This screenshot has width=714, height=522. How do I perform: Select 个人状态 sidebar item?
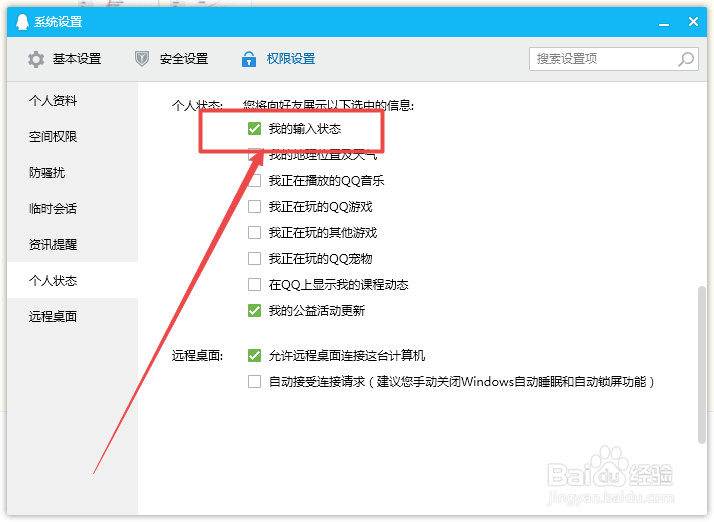(72, 280)
